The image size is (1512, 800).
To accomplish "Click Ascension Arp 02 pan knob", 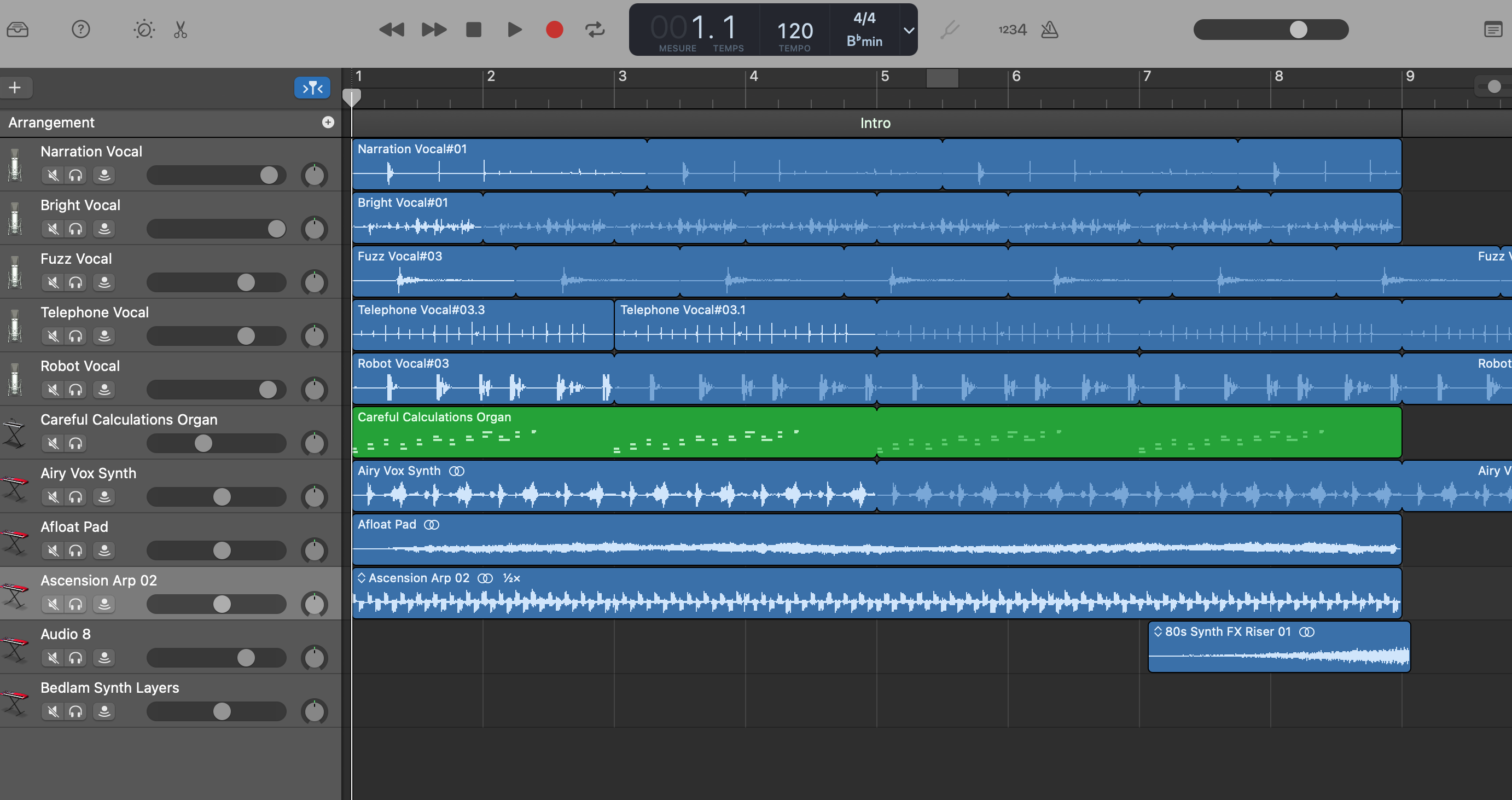I will 315,604.
